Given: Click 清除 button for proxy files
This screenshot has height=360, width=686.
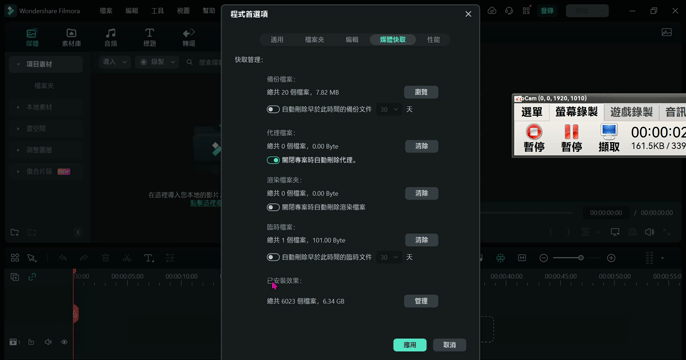Looking at the screenshot, I should [421, 146].
